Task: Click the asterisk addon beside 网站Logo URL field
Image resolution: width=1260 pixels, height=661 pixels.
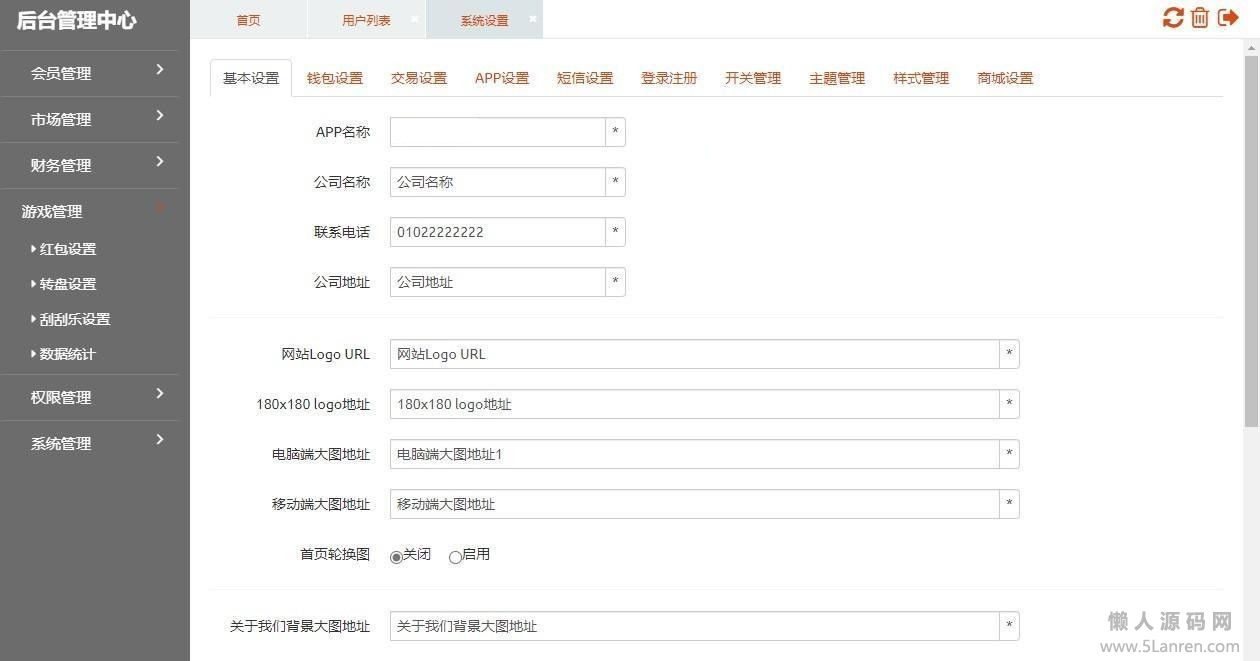Action: [1009, 354]
